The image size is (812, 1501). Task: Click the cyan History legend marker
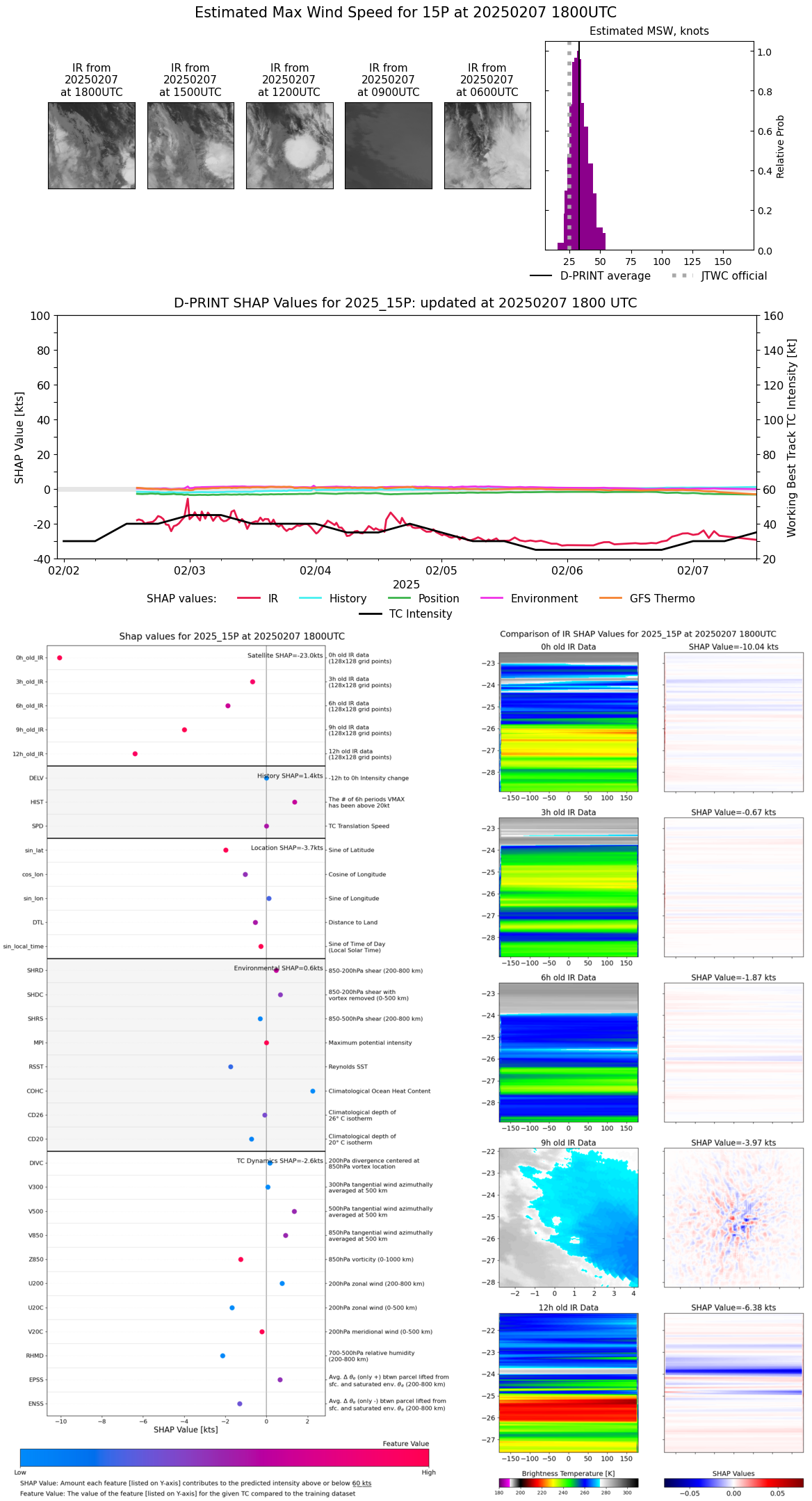[x=310, y=598]
